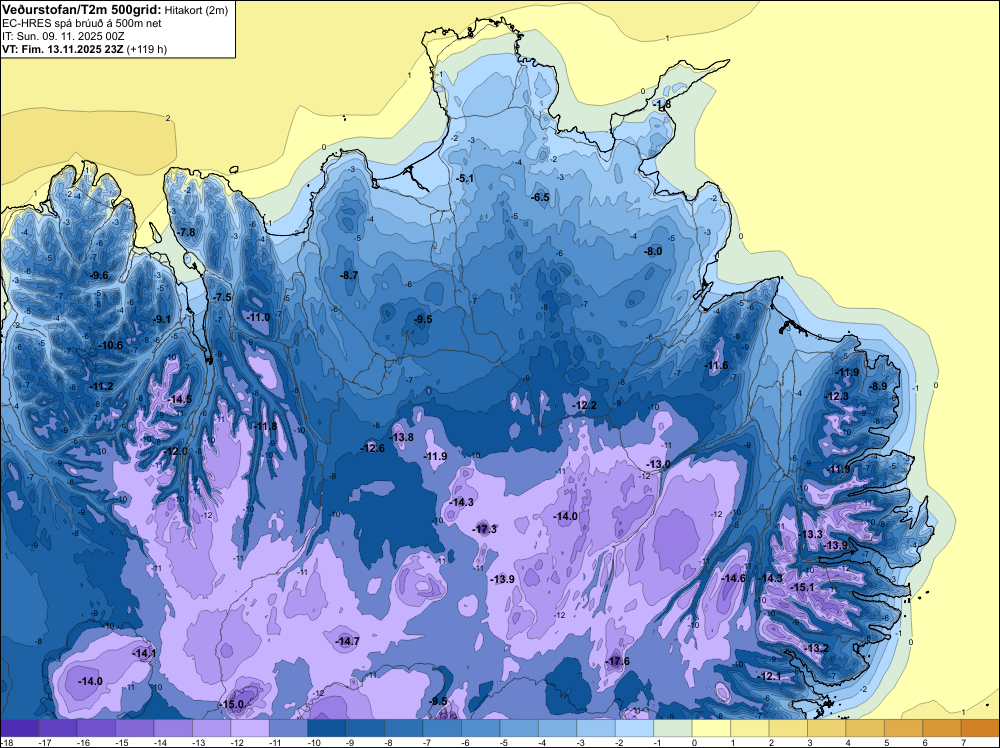Click legend swatch between -17 and -16
Screen dimensions: 1000x748
click(58, 728)
